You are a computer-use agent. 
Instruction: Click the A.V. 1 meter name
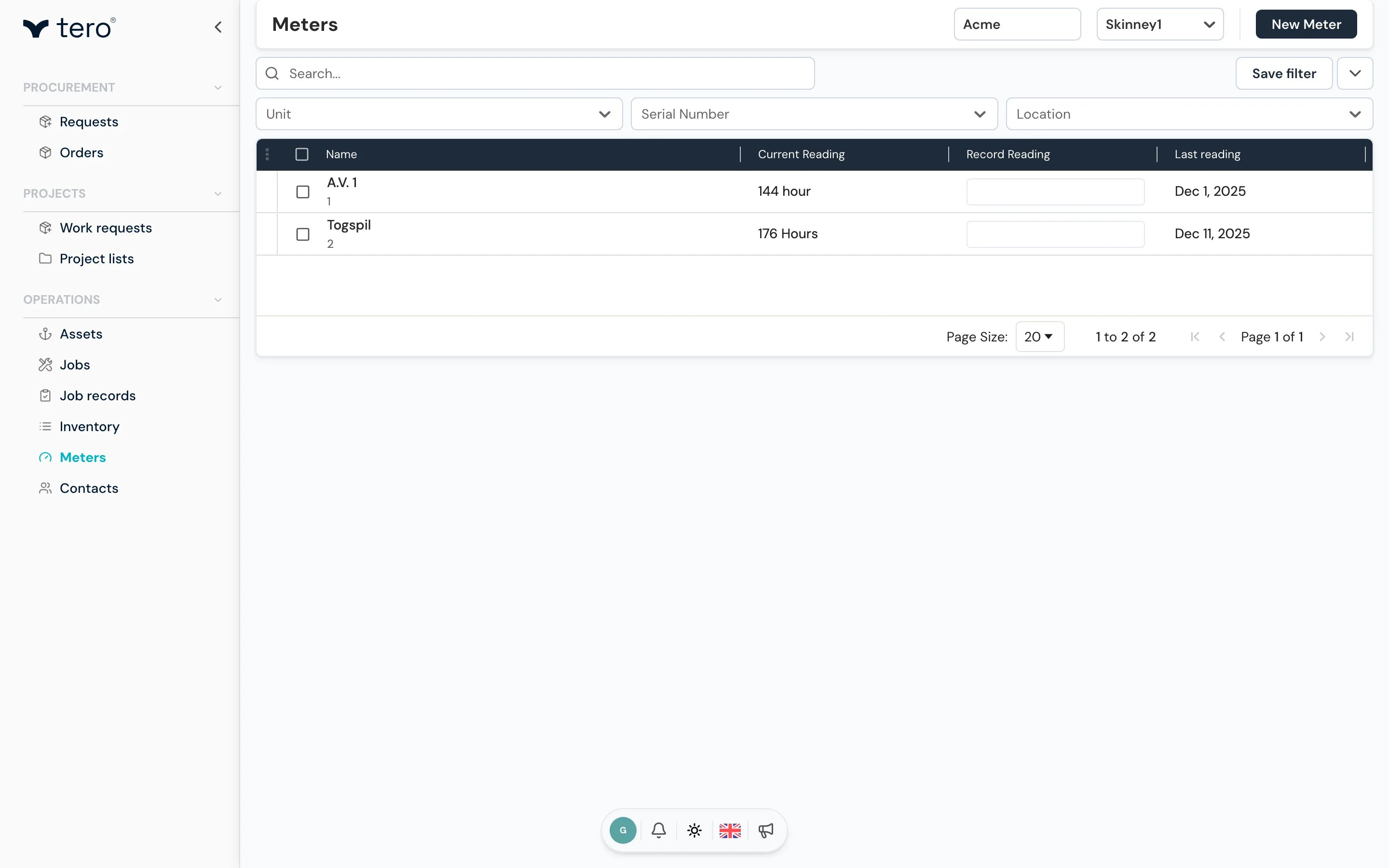342,183
